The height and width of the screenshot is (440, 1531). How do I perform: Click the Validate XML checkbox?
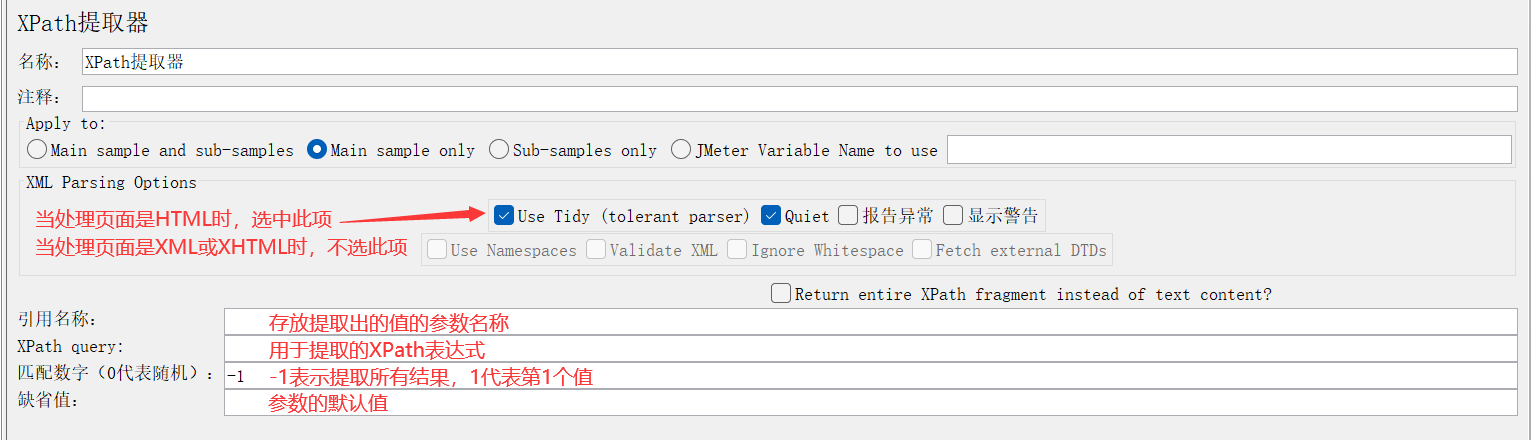point(596,250)
